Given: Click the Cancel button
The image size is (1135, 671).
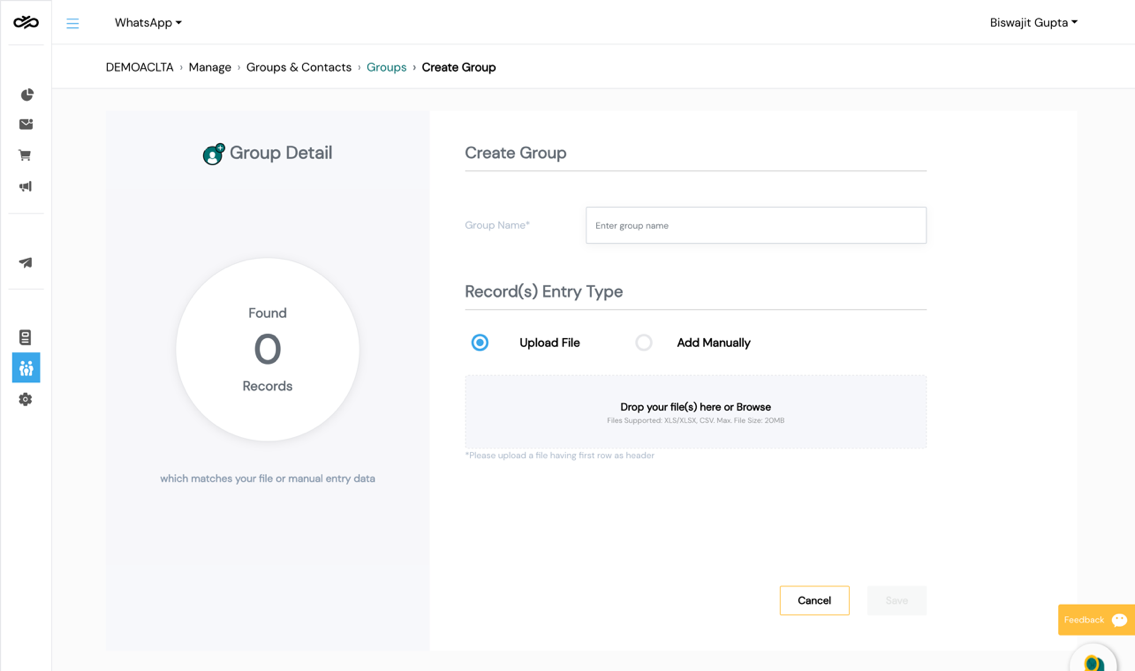Looking at the screenshot, I should [x=814, y=601].
